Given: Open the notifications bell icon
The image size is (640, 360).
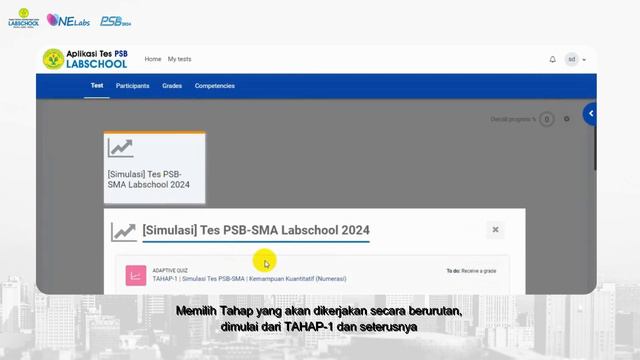Looking at the screenshot, I should [552, 60].
